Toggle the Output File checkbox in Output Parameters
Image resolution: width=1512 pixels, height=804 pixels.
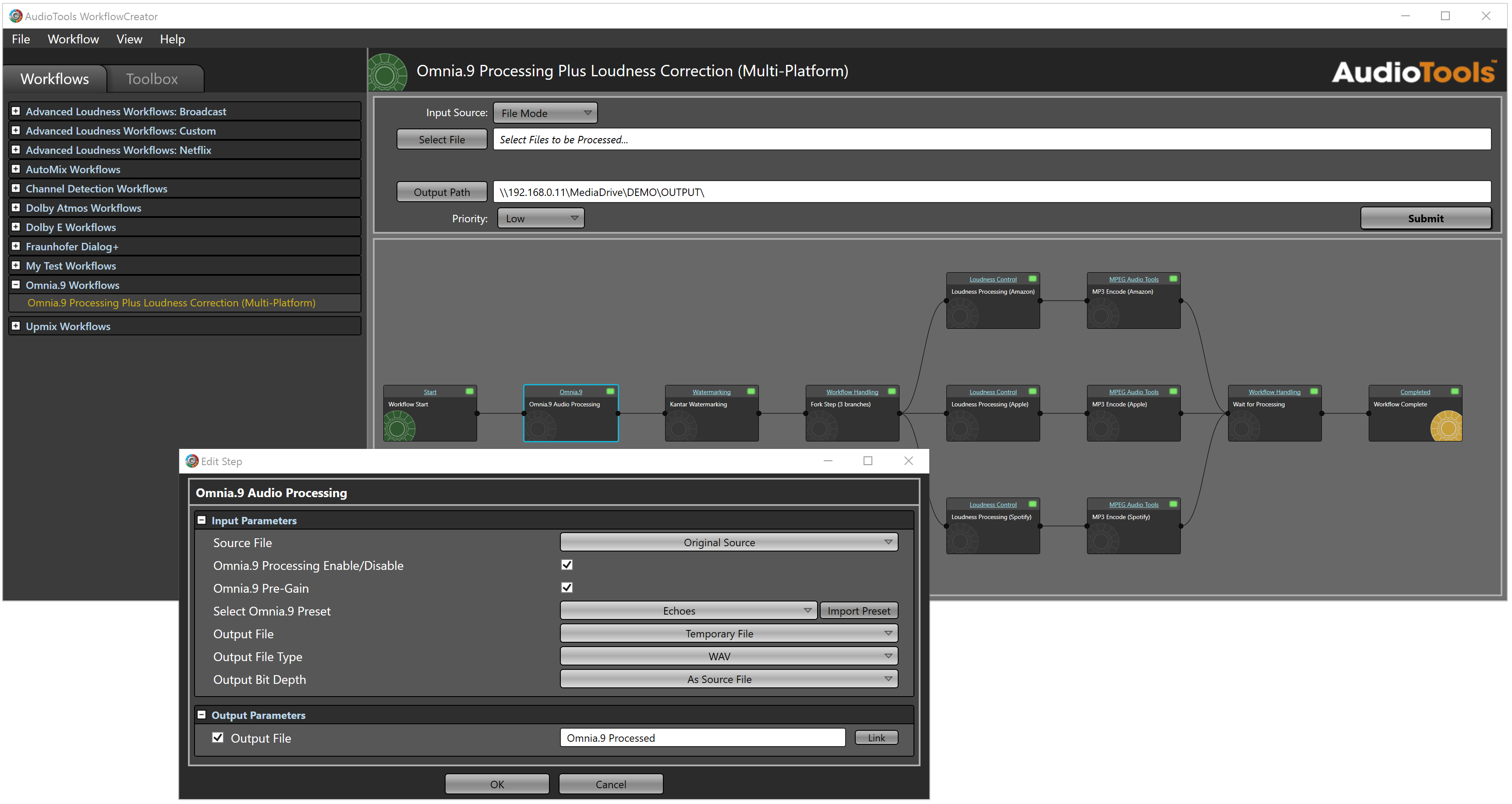pos(218,738)
